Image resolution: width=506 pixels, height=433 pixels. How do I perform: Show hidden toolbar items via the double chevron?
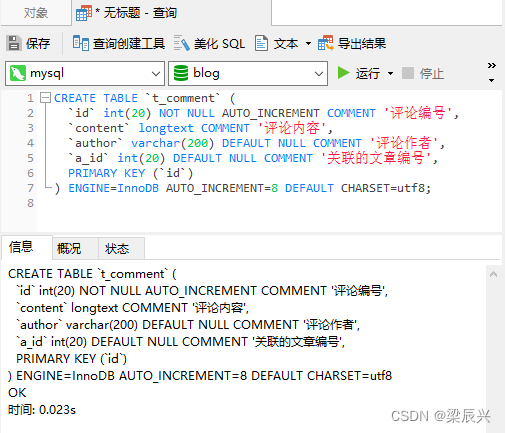tap(492, 65)
